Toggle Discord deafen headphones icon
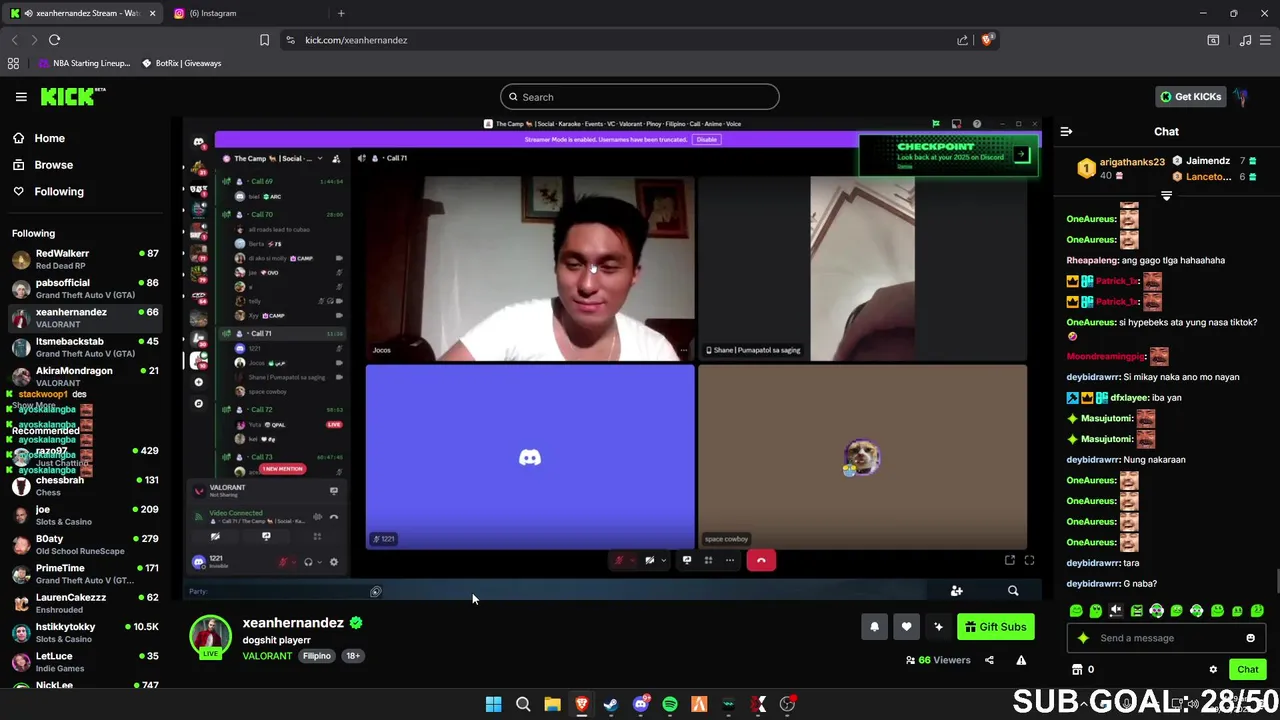The image size is (1280, 720). tap(308, 562)
